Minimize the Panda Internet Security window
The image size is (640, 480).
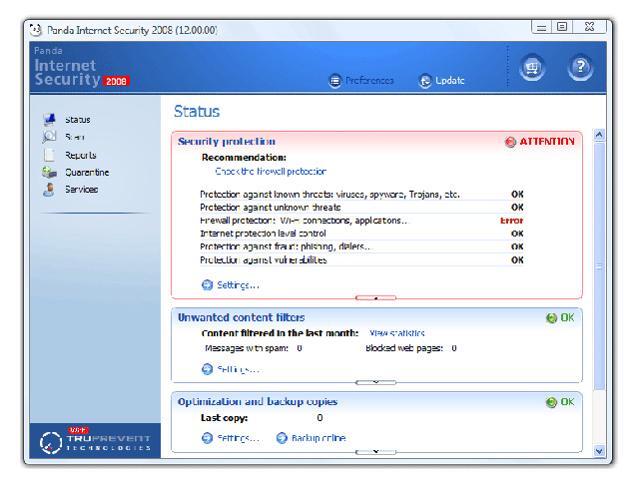[542, 27]
